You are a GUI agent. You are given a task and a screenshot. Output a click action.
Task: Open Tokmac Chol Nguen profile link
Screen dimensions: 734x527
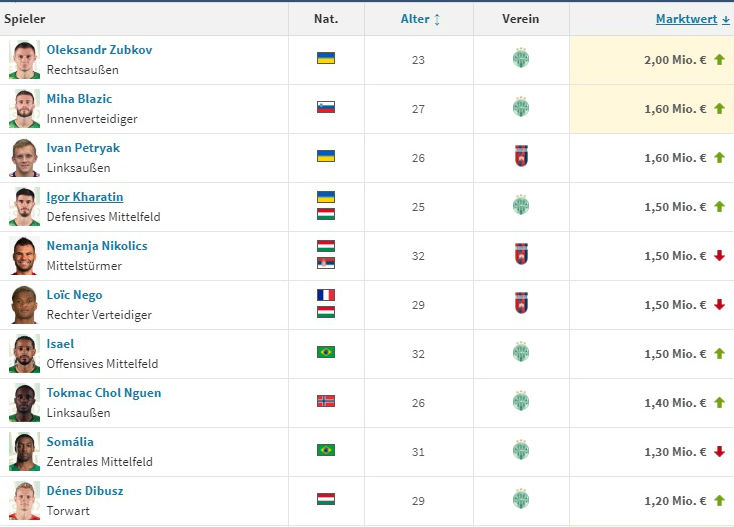(x=104, y=393)
